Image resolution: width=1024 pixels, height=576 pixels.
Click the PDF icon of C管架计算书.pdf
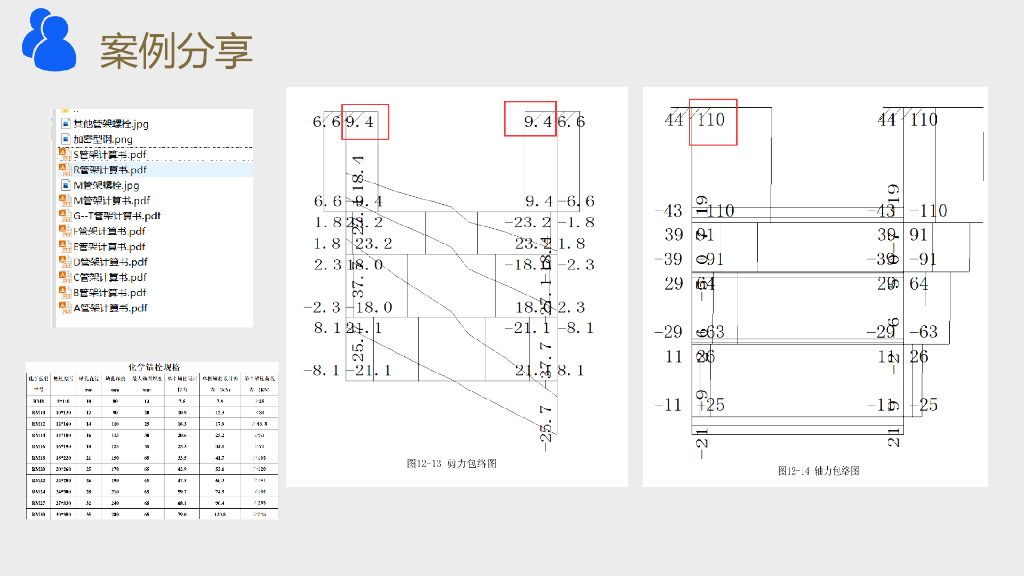[x=65, y=277]
